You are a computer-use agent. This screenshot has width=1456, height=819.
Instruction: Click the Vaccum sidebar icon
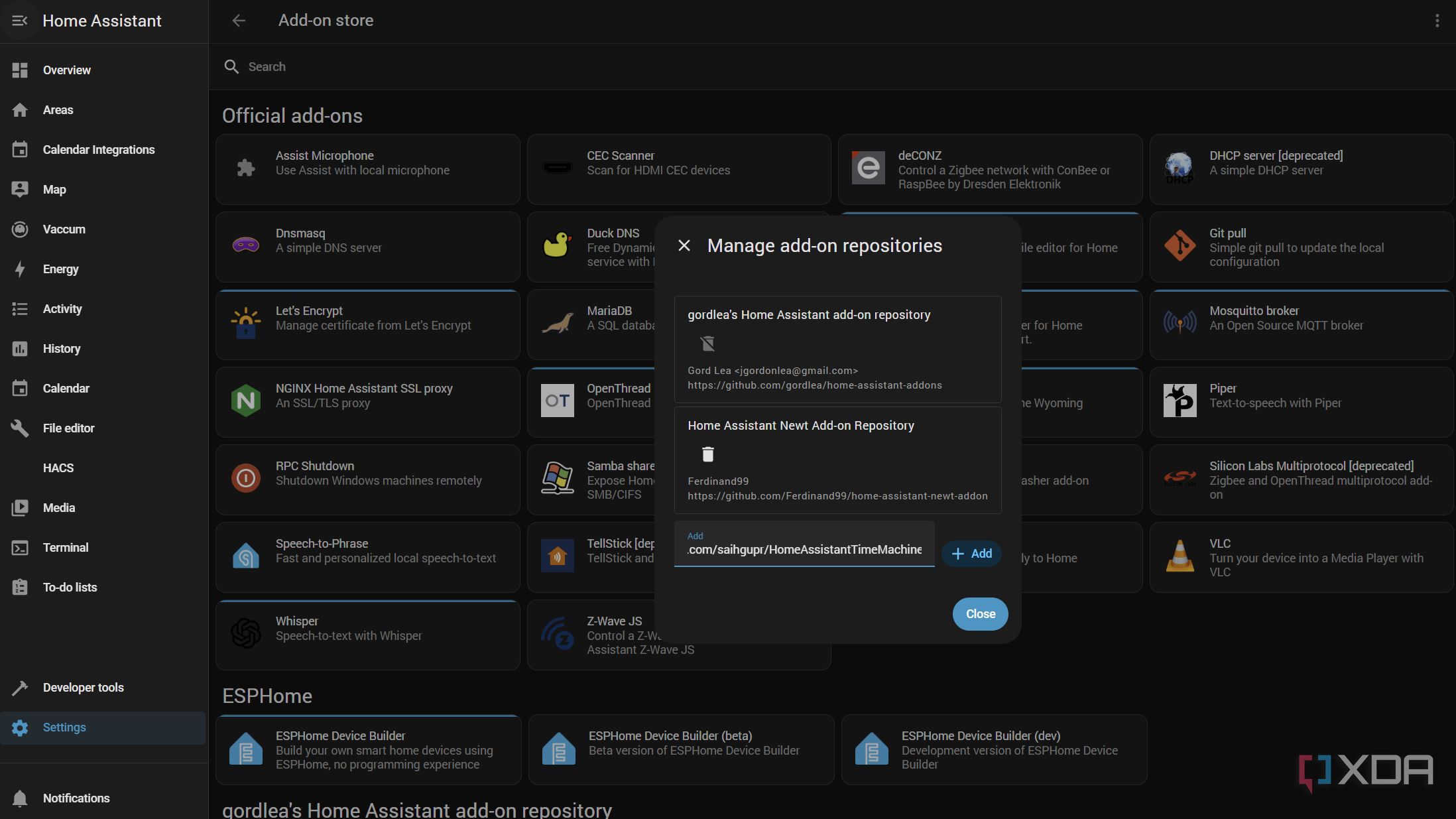coord(20,229)
